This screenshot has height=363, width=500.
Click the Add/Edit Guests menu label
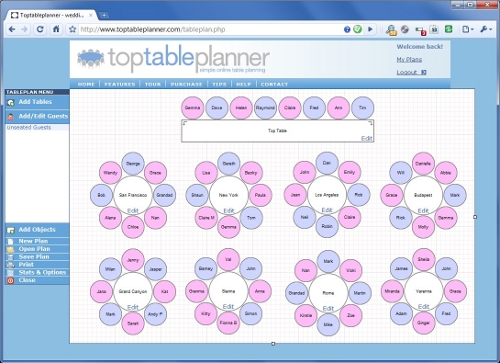(x=43, y=116)
